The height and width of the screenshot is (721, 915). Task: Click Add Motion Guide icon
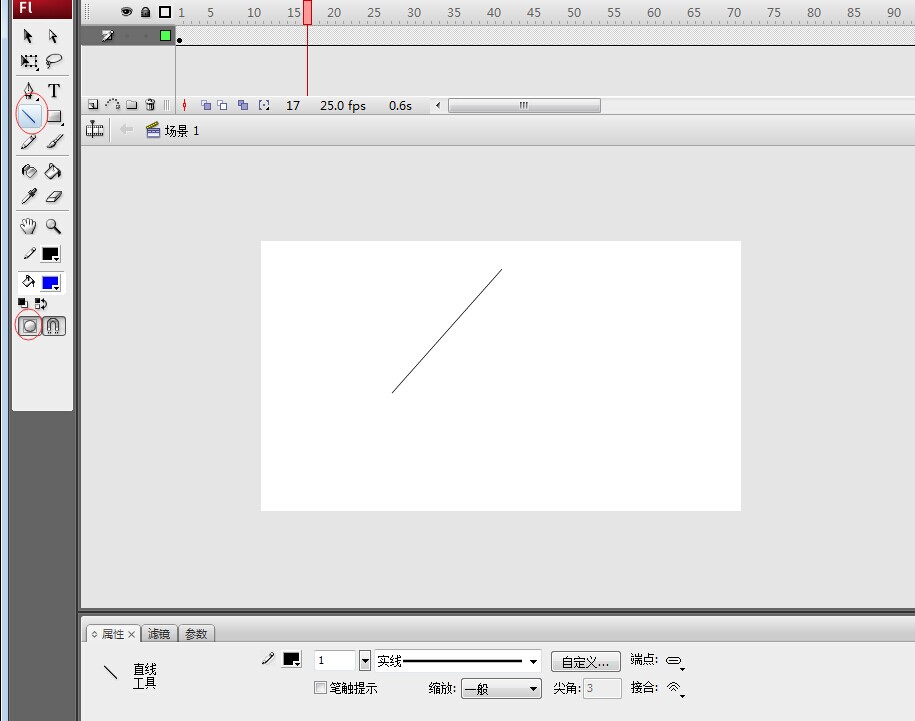(x=113, y=104)
